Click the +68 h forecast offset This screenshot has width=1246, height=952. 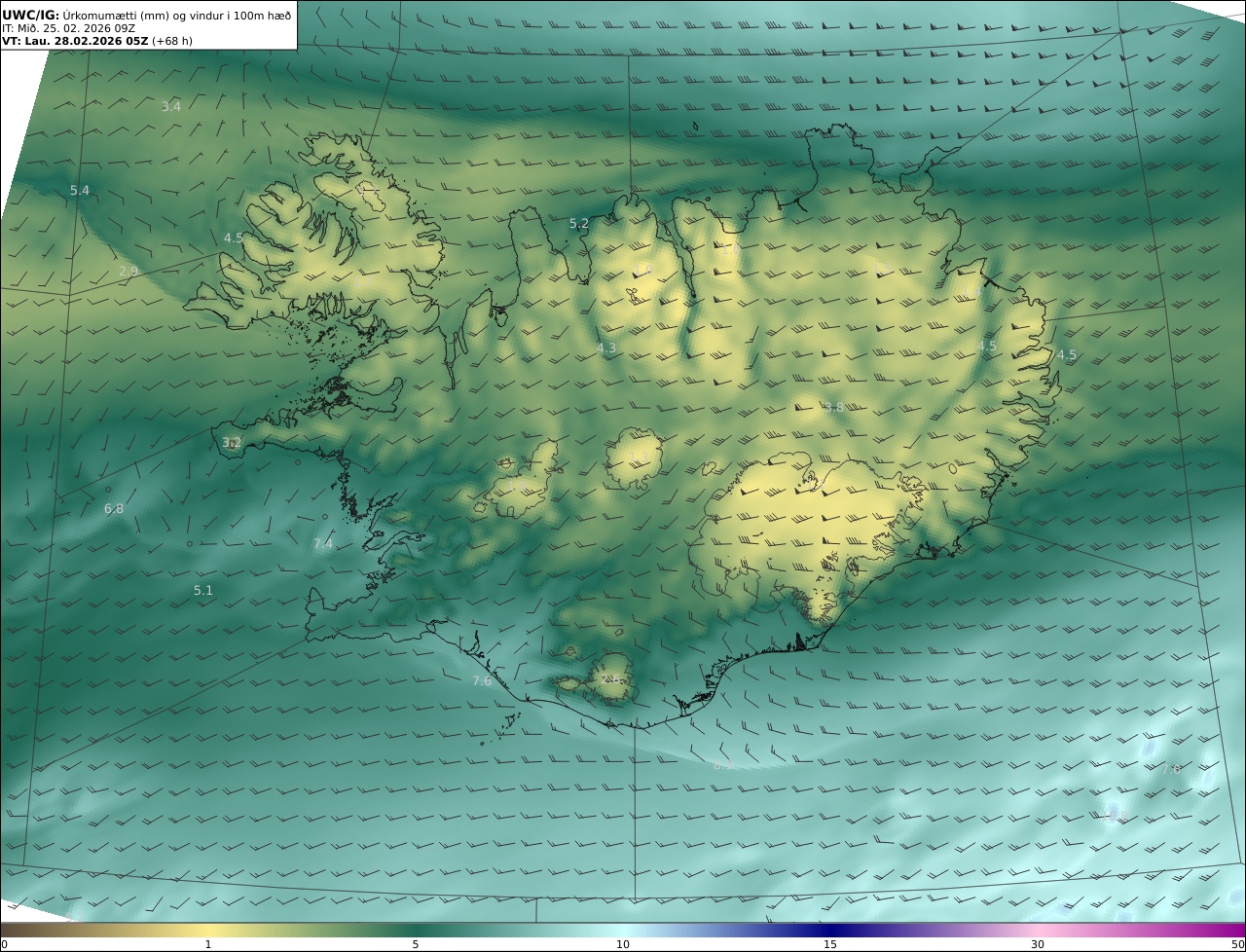point(172,41)
